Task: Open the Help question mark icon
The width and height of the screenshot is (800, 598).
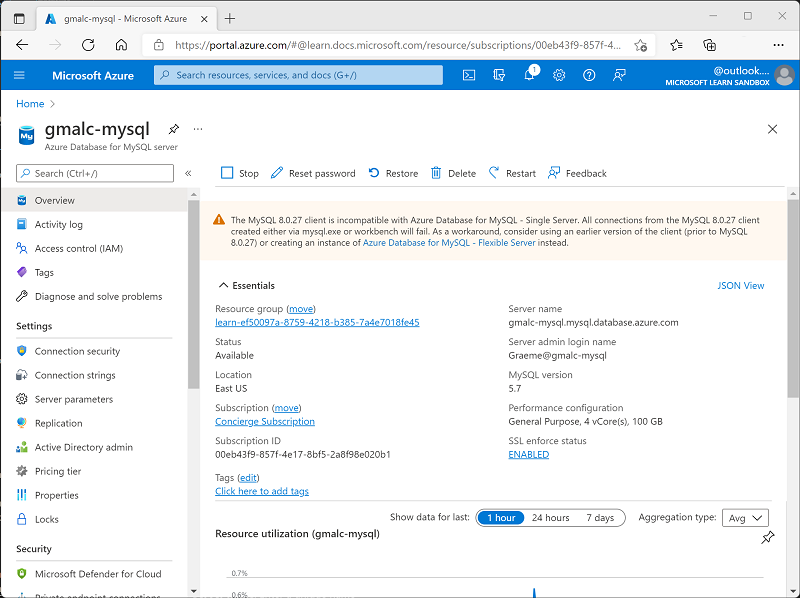Action: [x=589, y=76]
